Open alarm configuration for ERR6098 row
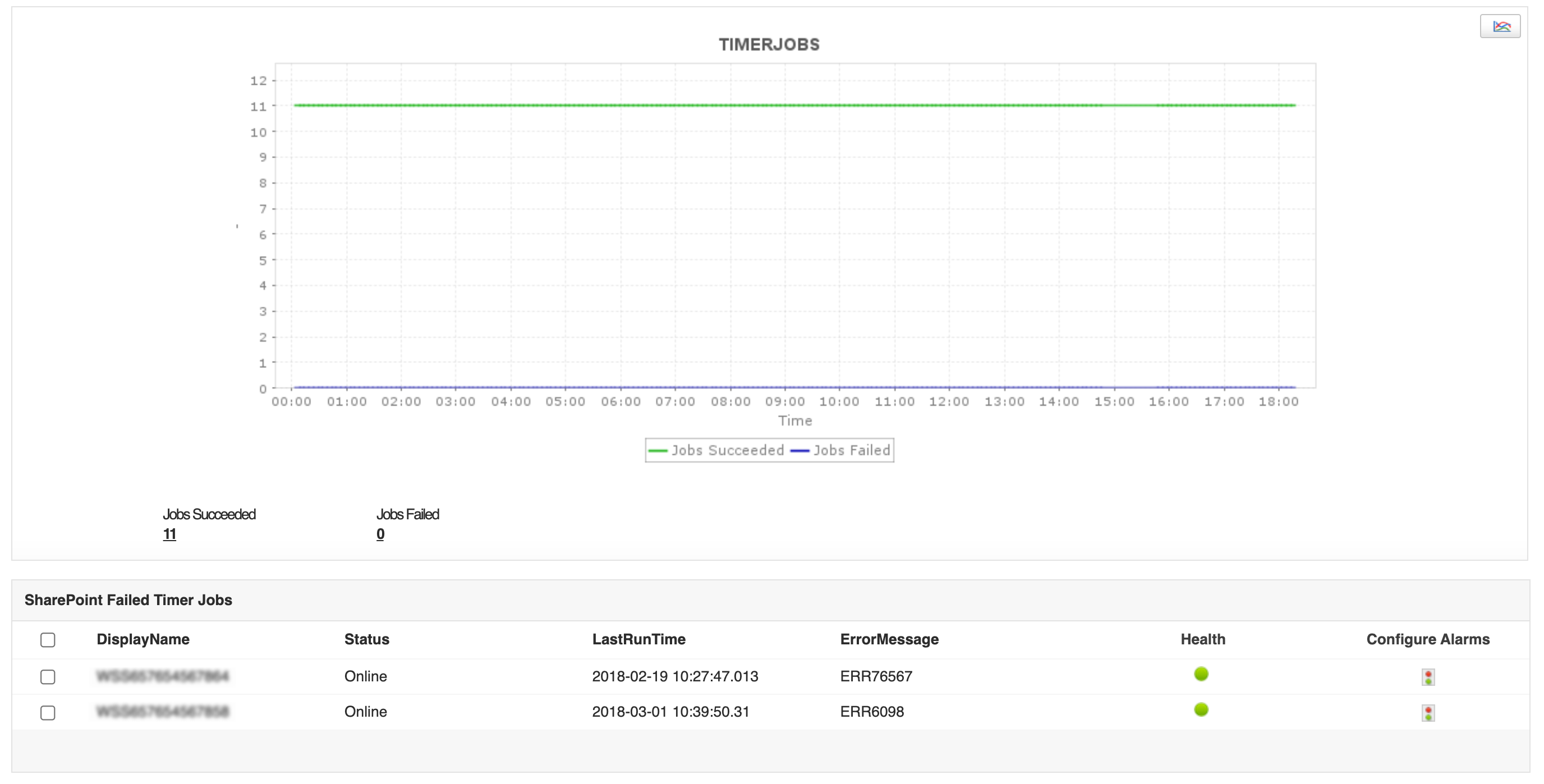This screenshot has height=784, width=1544. click(1428, 713)
